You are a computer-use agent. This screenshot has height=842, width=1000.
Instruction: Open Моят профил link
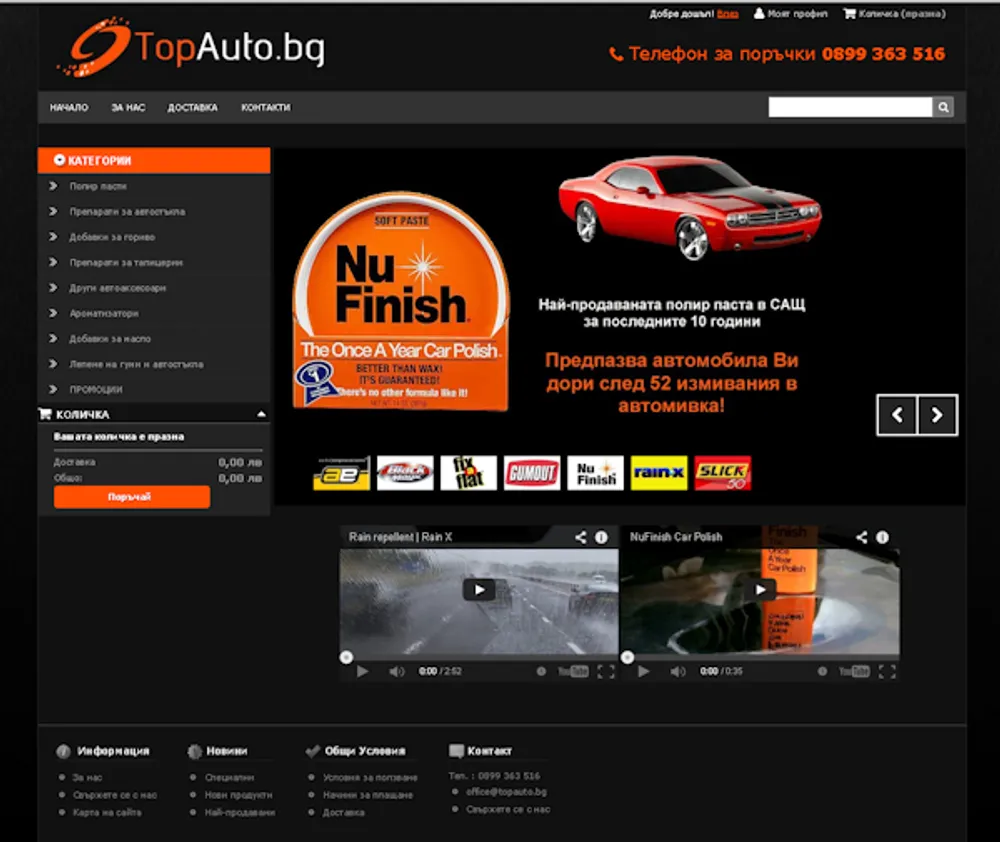[x=797, y=13]
